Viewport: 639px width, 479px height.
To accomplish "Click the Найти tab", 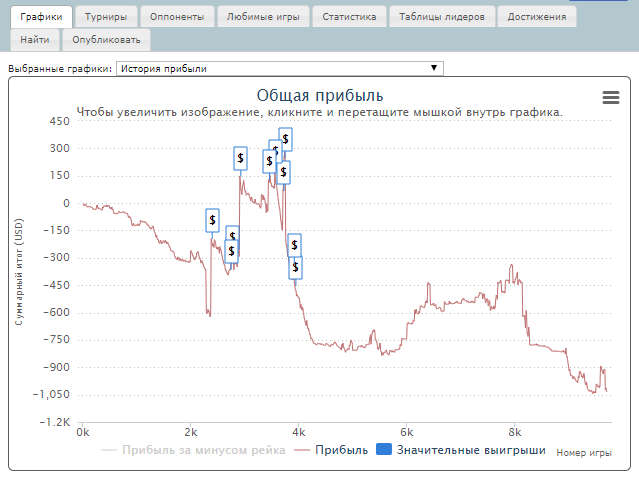I will (35, 40).
